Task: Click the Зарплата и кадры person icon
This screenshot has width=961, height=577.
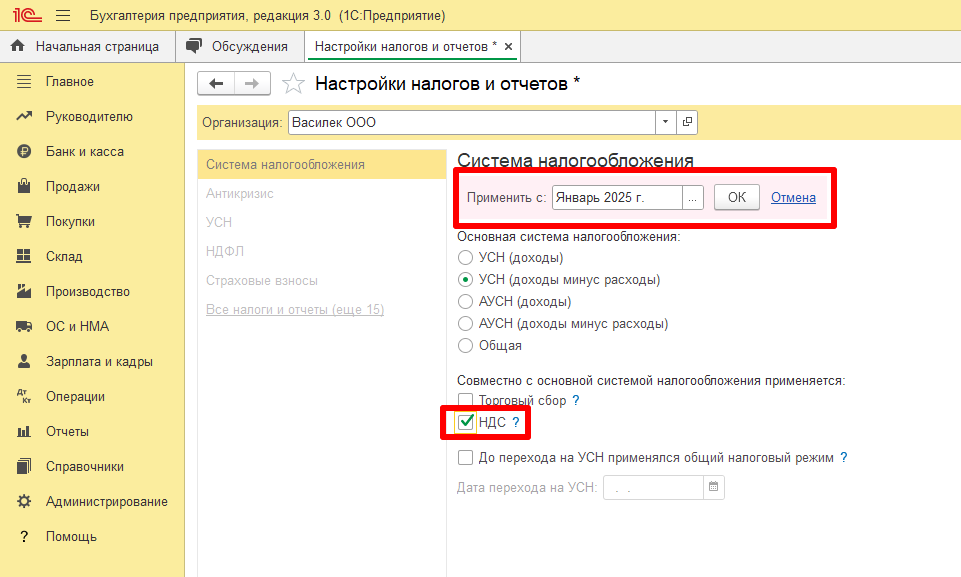Action: [24, 361]
